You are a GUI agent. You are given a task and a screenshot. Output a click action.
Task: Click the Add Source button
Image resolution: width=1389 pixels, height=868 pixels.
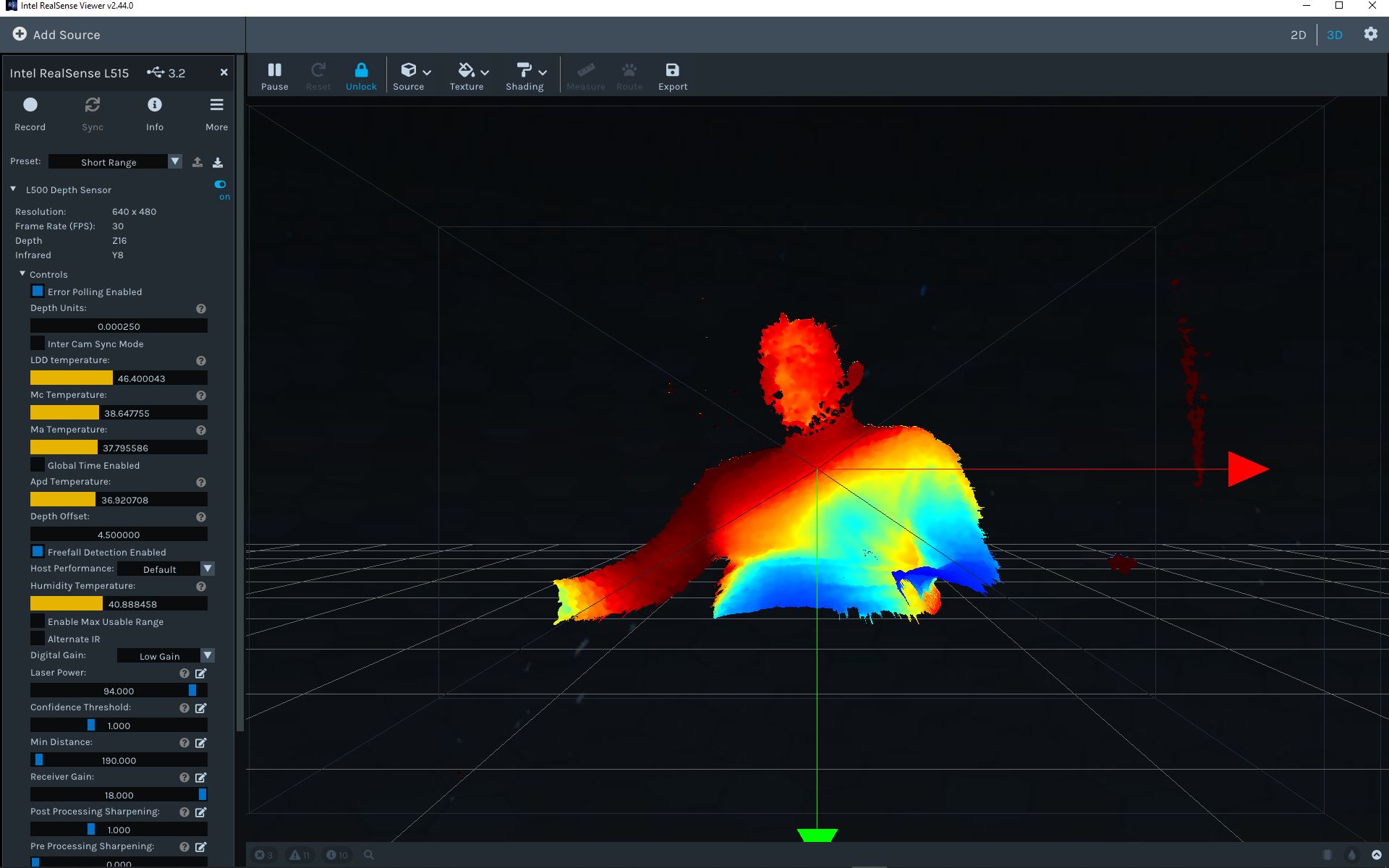56,34
